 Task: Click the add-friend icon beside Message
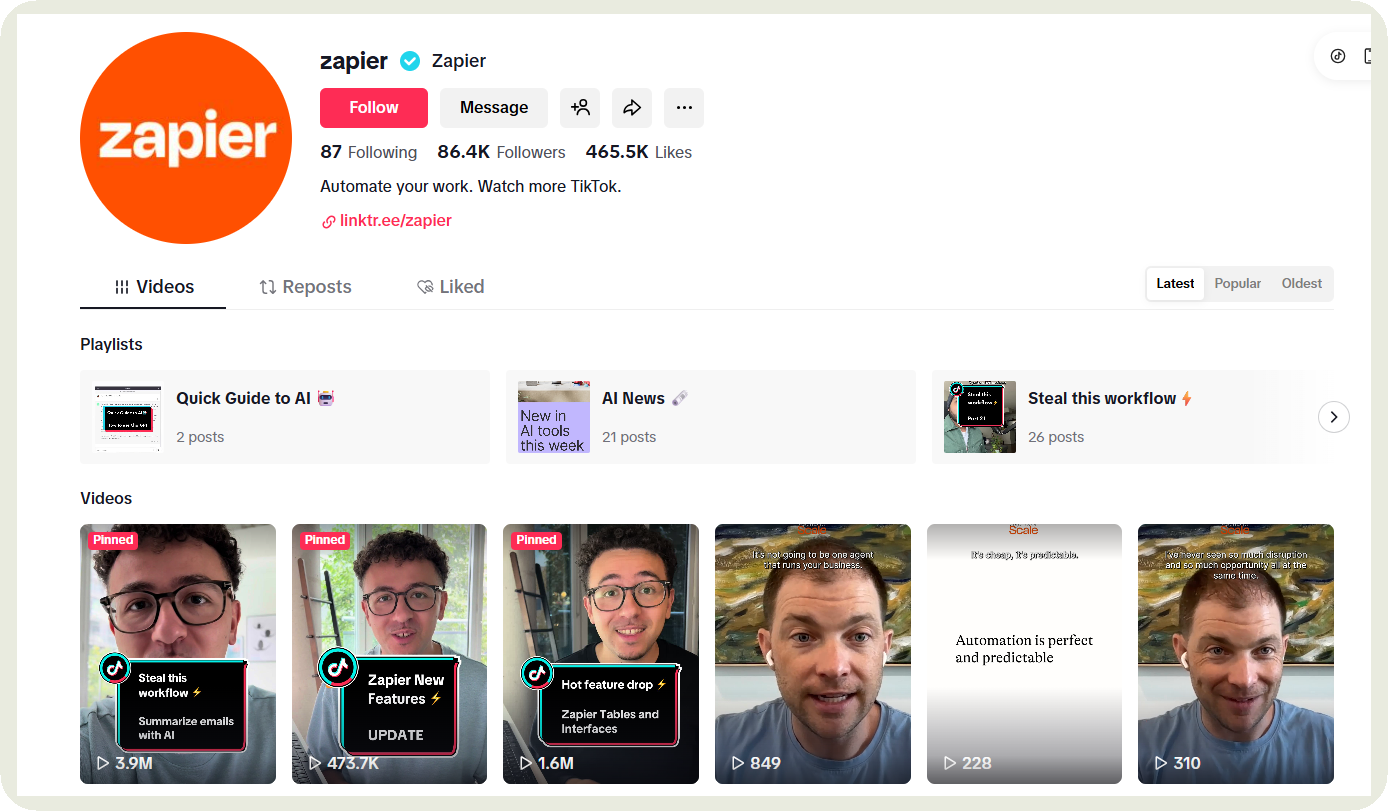coord(580,107)
